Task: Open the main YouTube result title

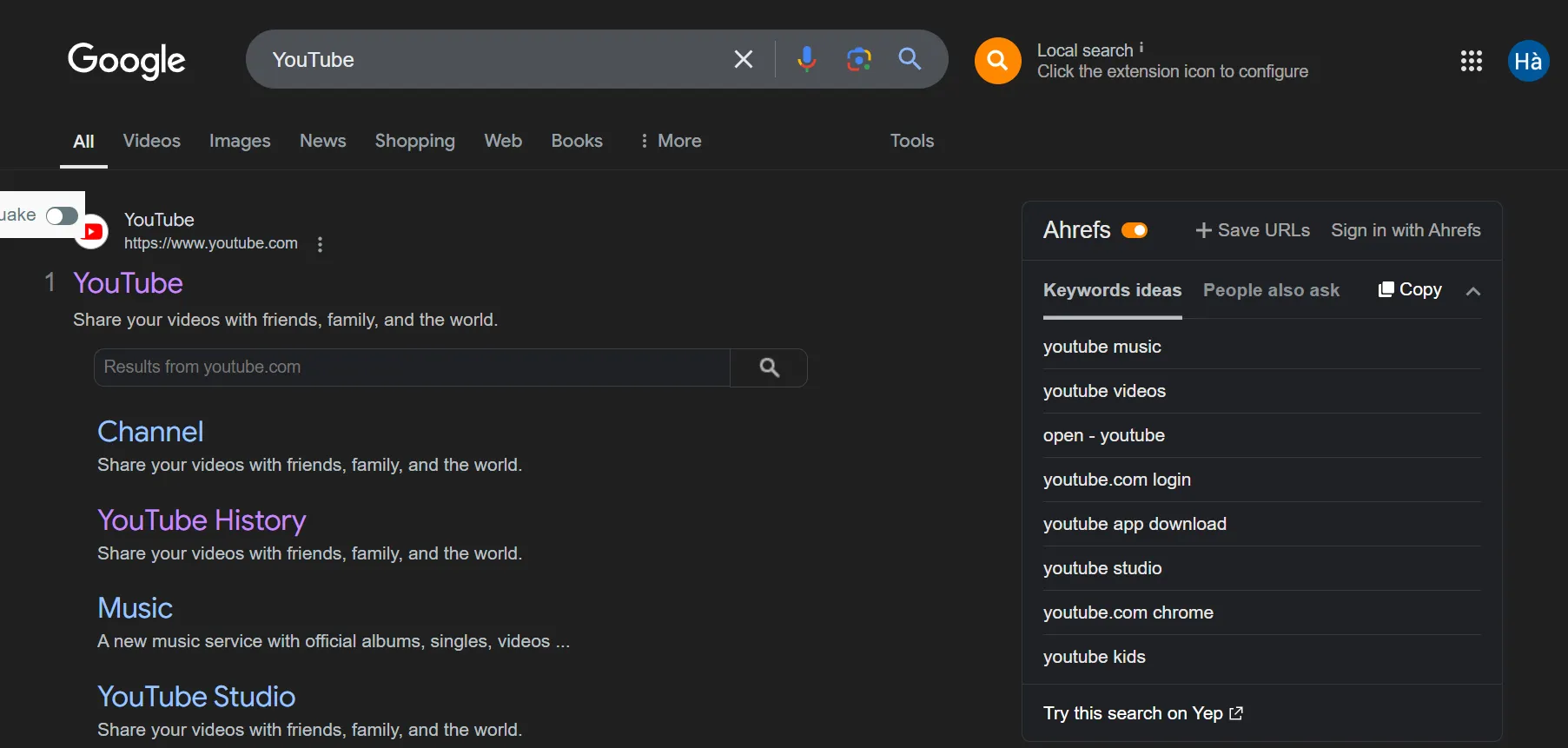Action: [x=129, y=283]
